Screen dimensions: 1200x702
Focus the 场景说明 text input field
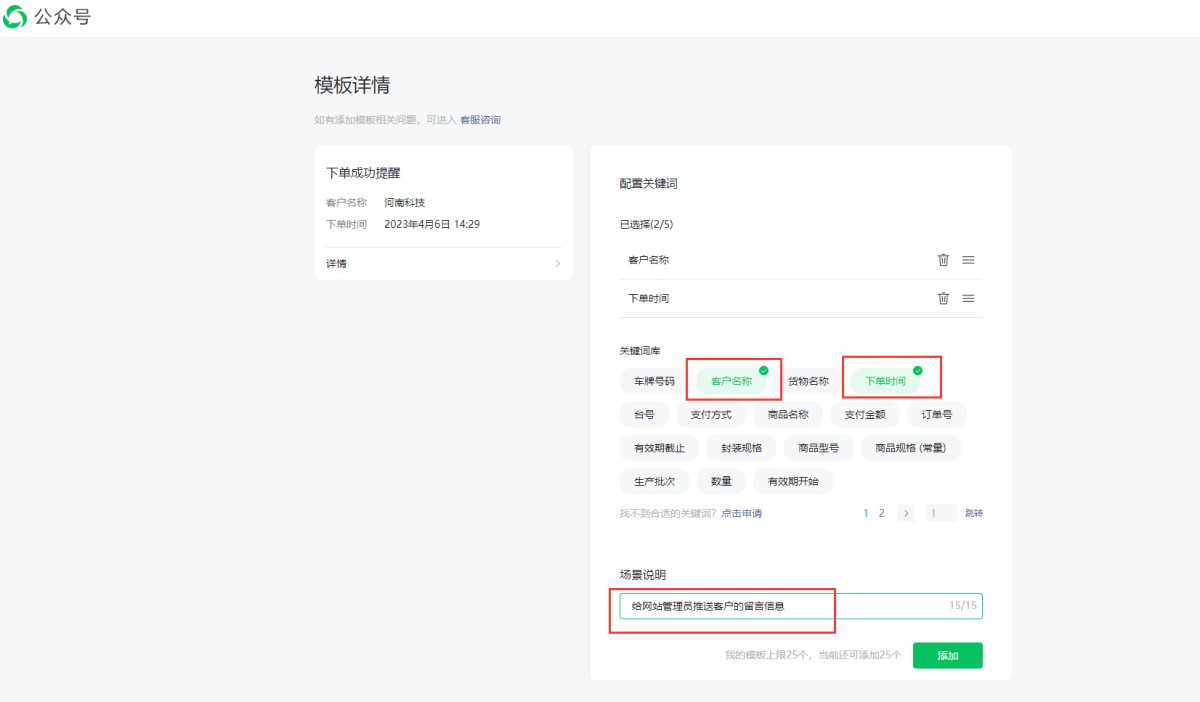tap(780, 606)
